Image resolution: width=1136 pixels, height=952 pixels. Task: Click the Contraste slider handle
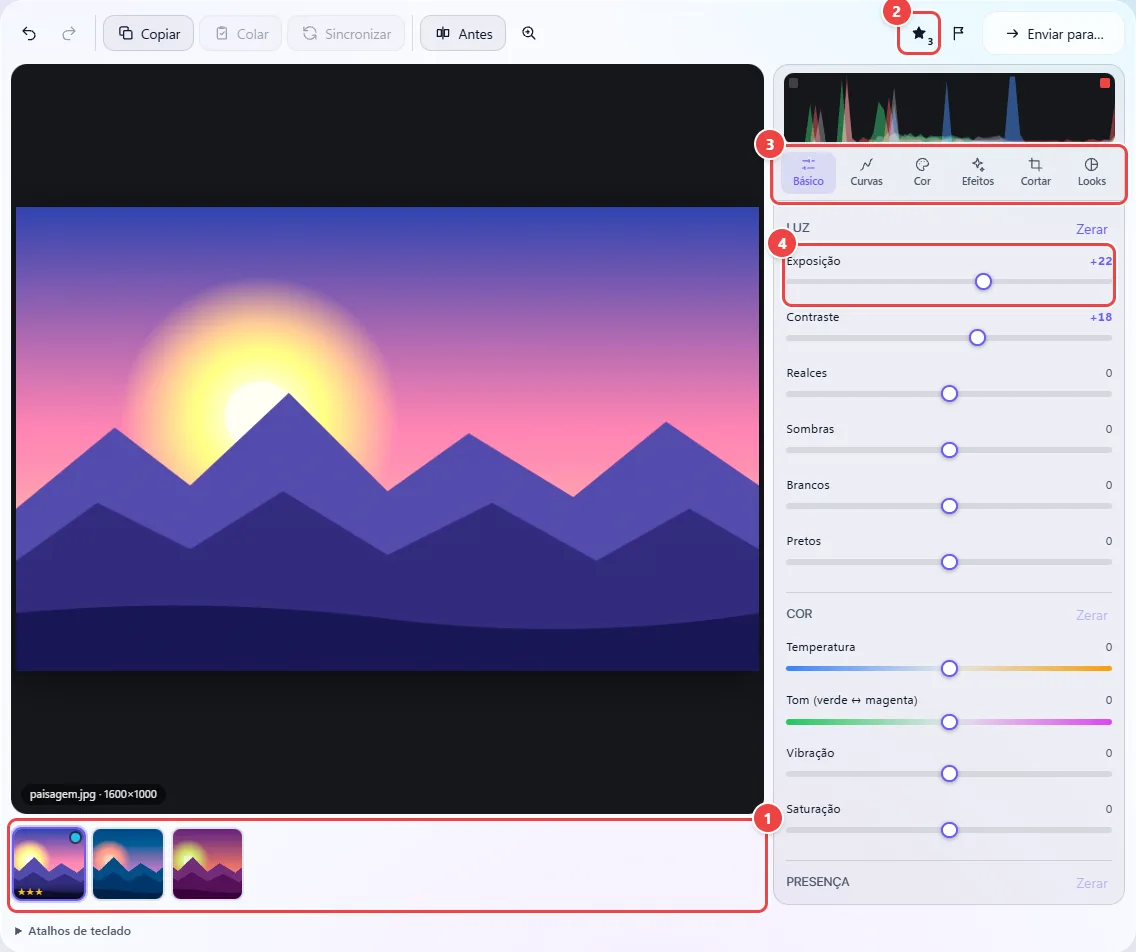click(x=977, y=338)
